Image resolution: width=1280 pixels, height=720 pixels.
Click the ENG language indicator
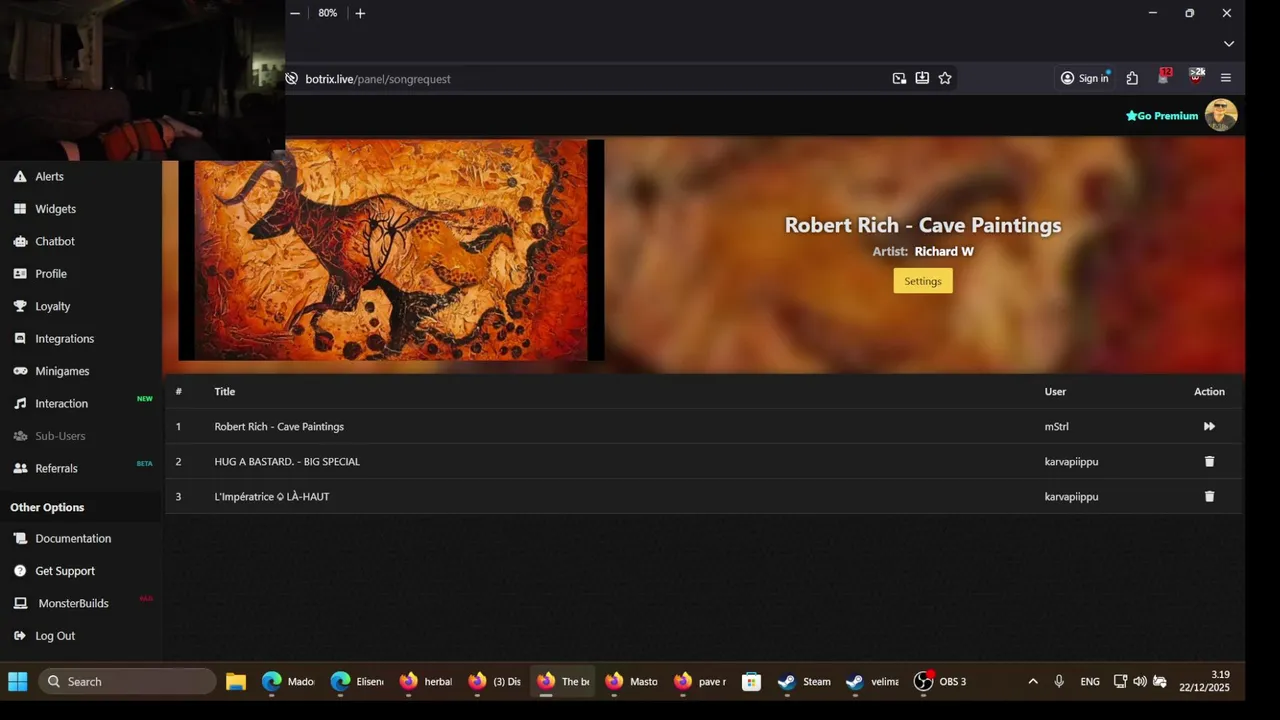coord(1090,682)
